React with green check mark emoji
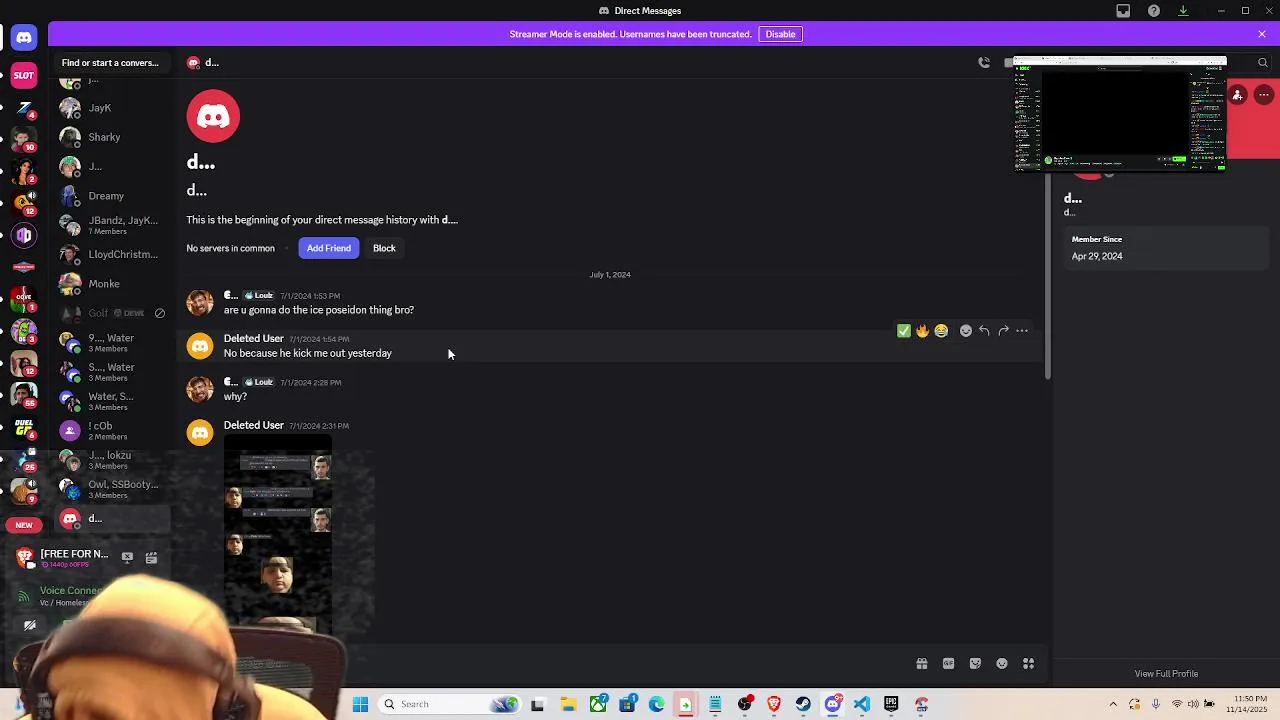Viewport: 1280px width, 720px height. tap(903, 331)
